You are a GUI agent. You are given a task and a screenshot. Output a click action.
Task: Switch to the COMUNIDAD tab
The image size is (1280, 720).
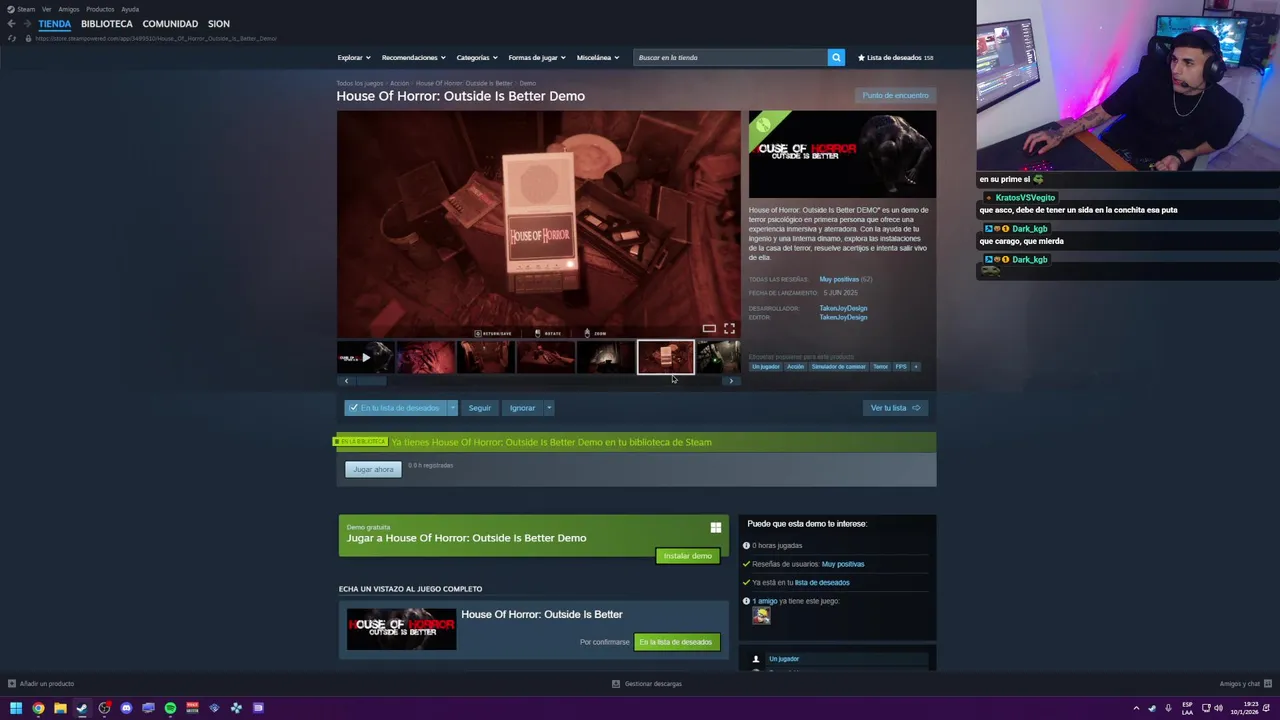[170, 24]
